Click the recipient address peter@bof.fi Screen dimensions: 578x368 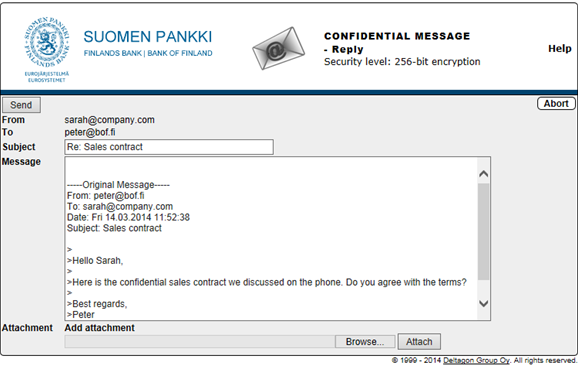[90, 132]
